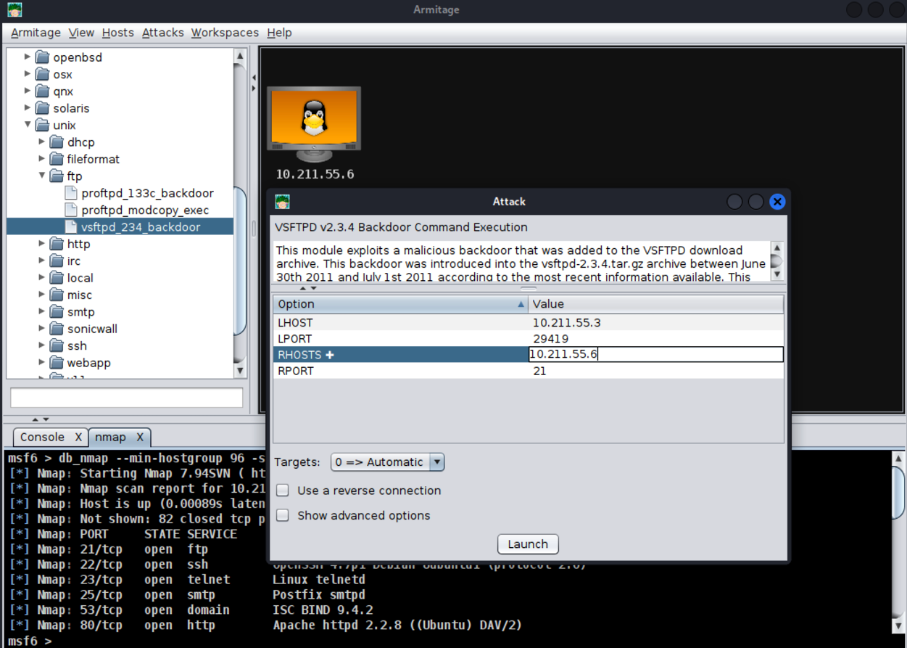Click the Armitage app icon in the main title bar
Screen dimensions: 908x648
tap(14, 9)
